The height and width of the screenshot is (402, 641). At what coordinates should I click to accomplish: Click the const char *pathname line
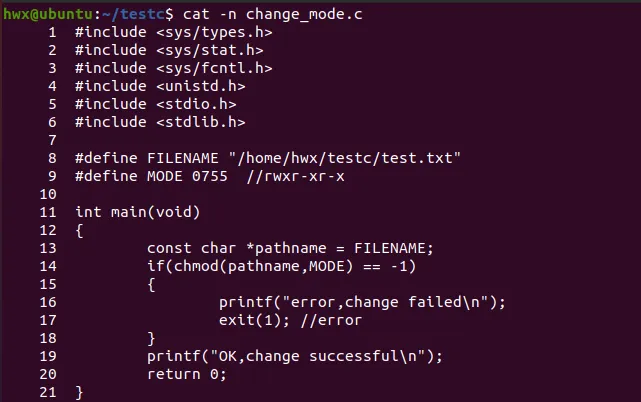(x=290, y=248)
